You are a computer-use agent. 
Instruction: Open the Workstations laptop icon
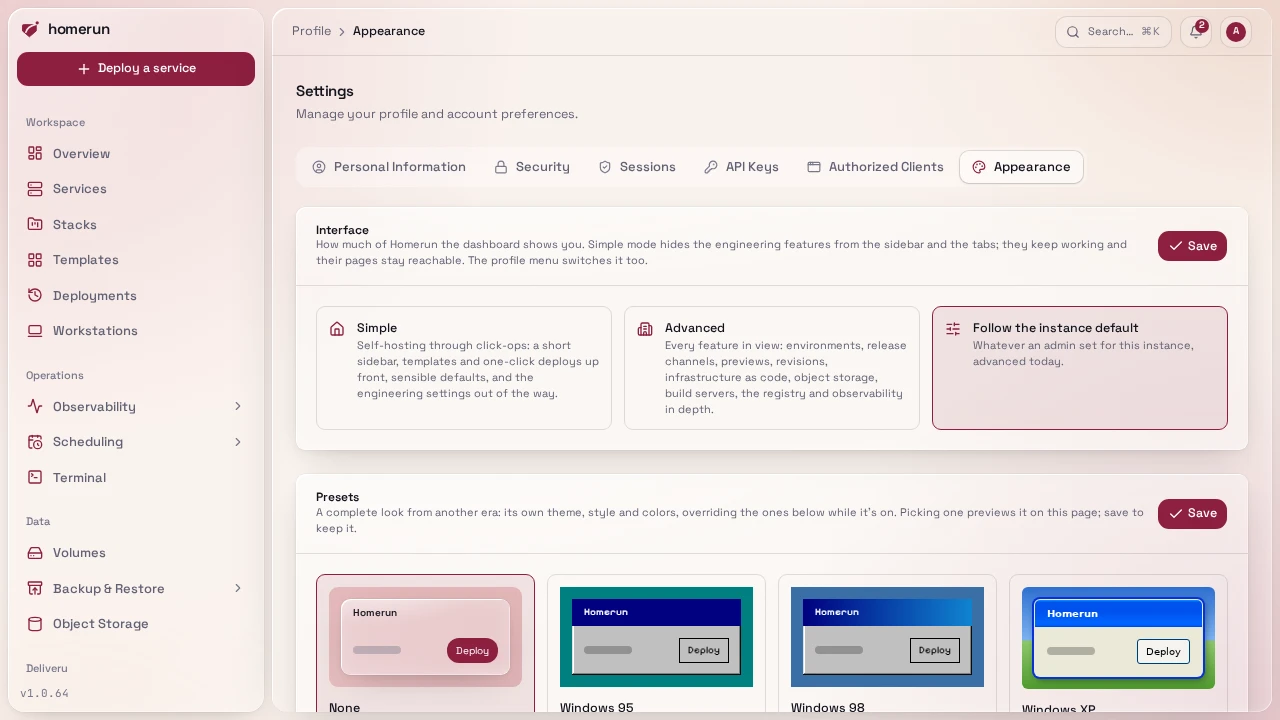click(x=35, y=331)
